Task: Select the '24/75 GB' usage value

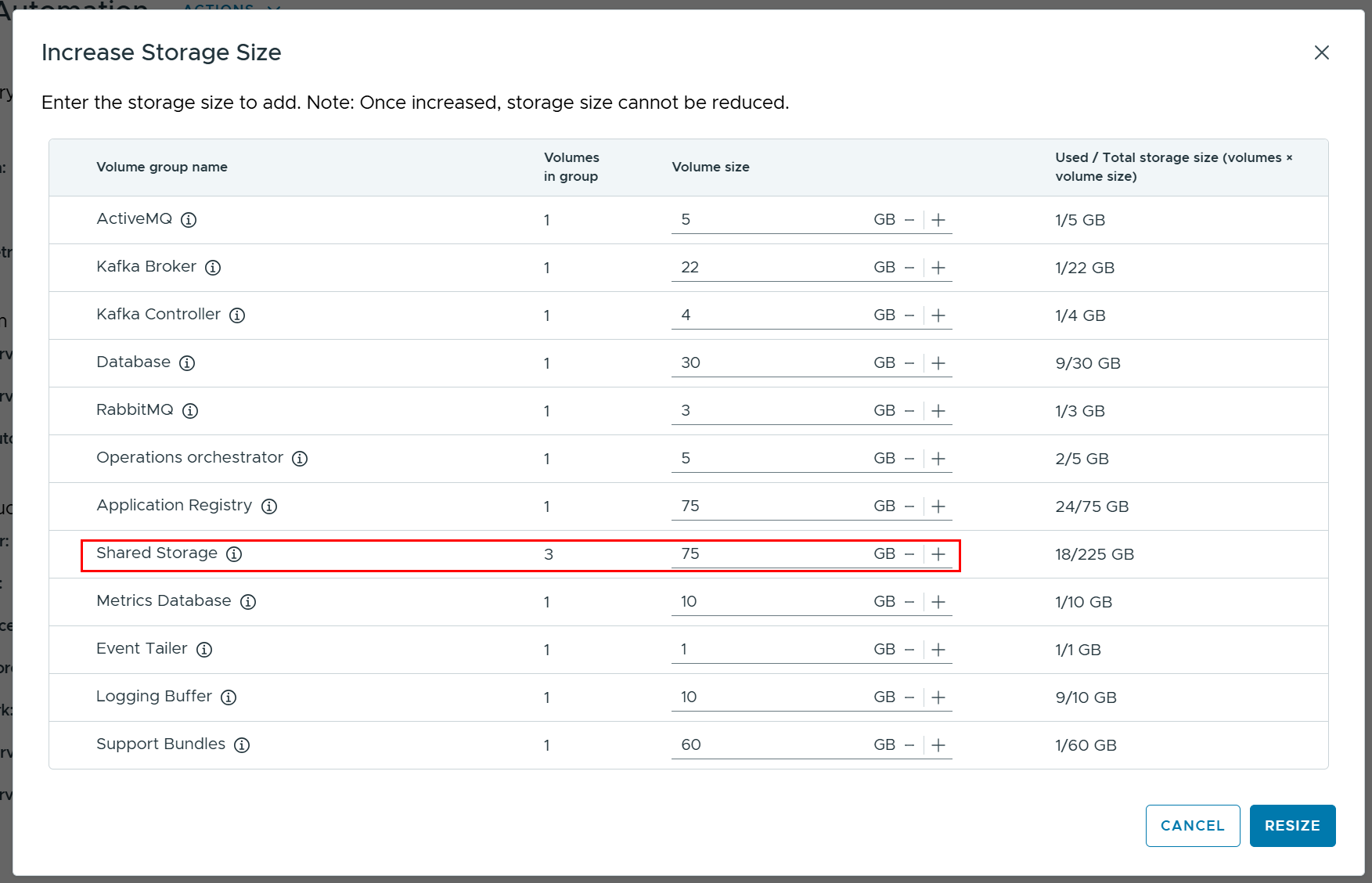Action: (1092, 506)
